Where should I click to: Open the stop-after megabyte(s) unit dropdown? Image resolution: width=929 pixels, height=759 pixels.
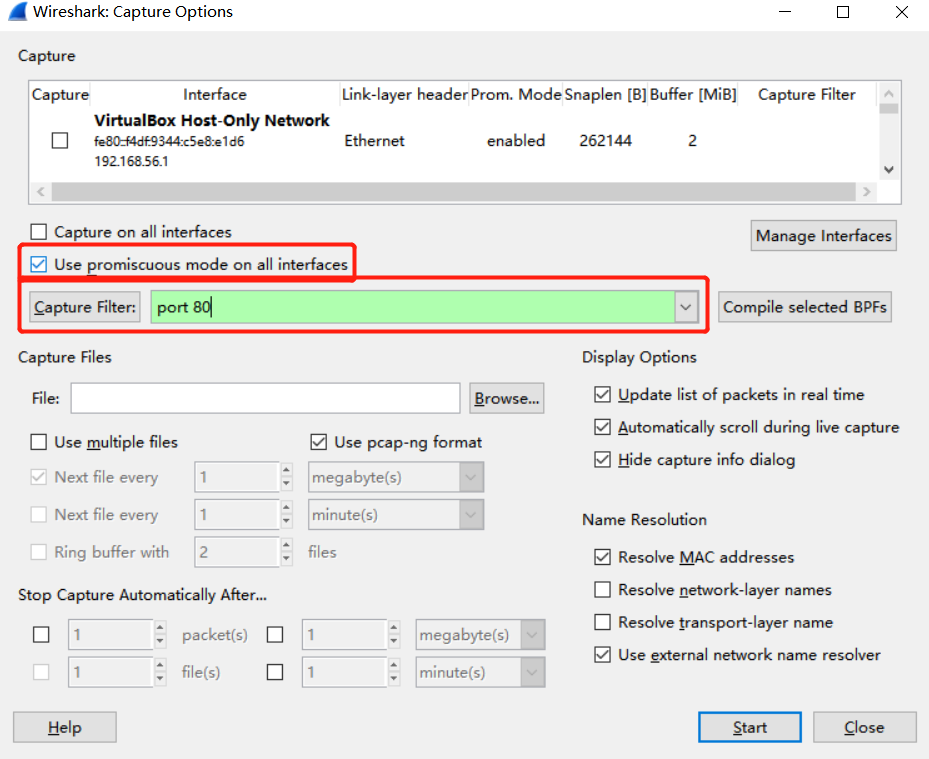pyautogui.click(x=532, y=635)
